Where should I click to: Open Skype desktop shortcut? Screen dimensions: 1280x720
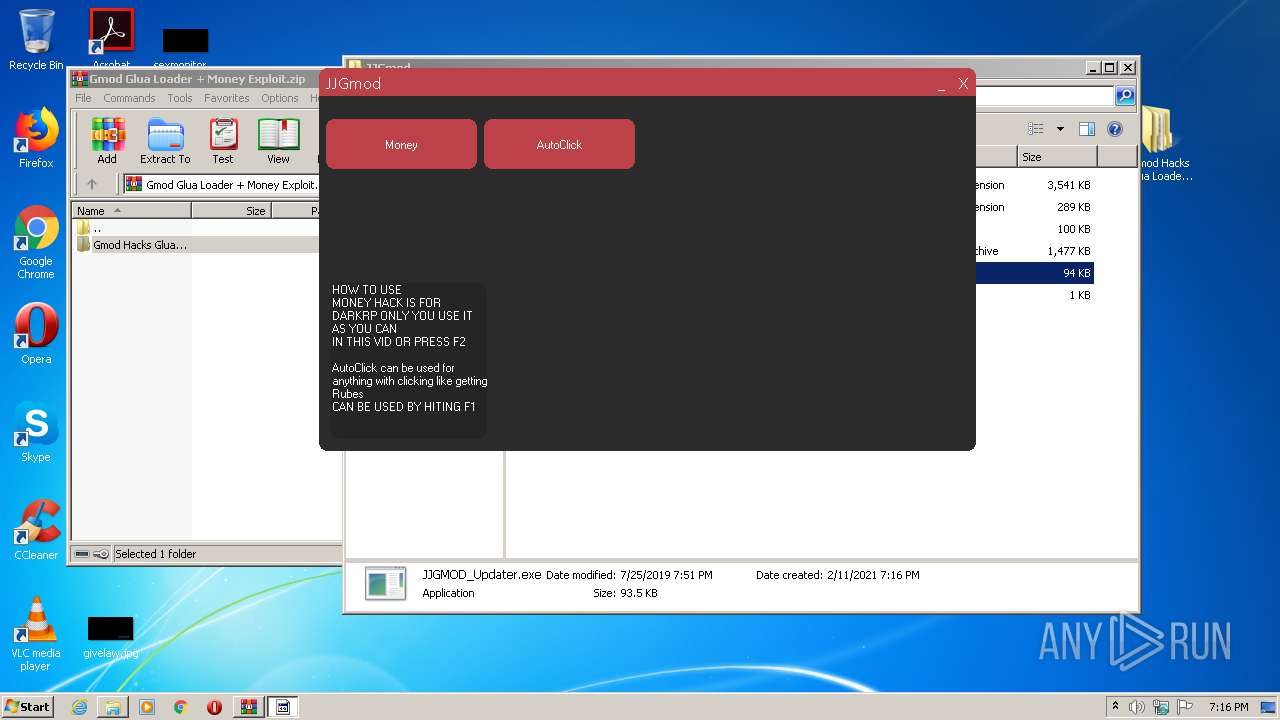[36, 432]
